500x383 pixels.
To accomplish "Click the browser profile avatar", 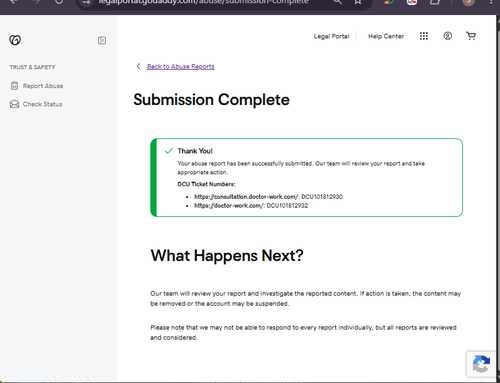I will 468,2.
